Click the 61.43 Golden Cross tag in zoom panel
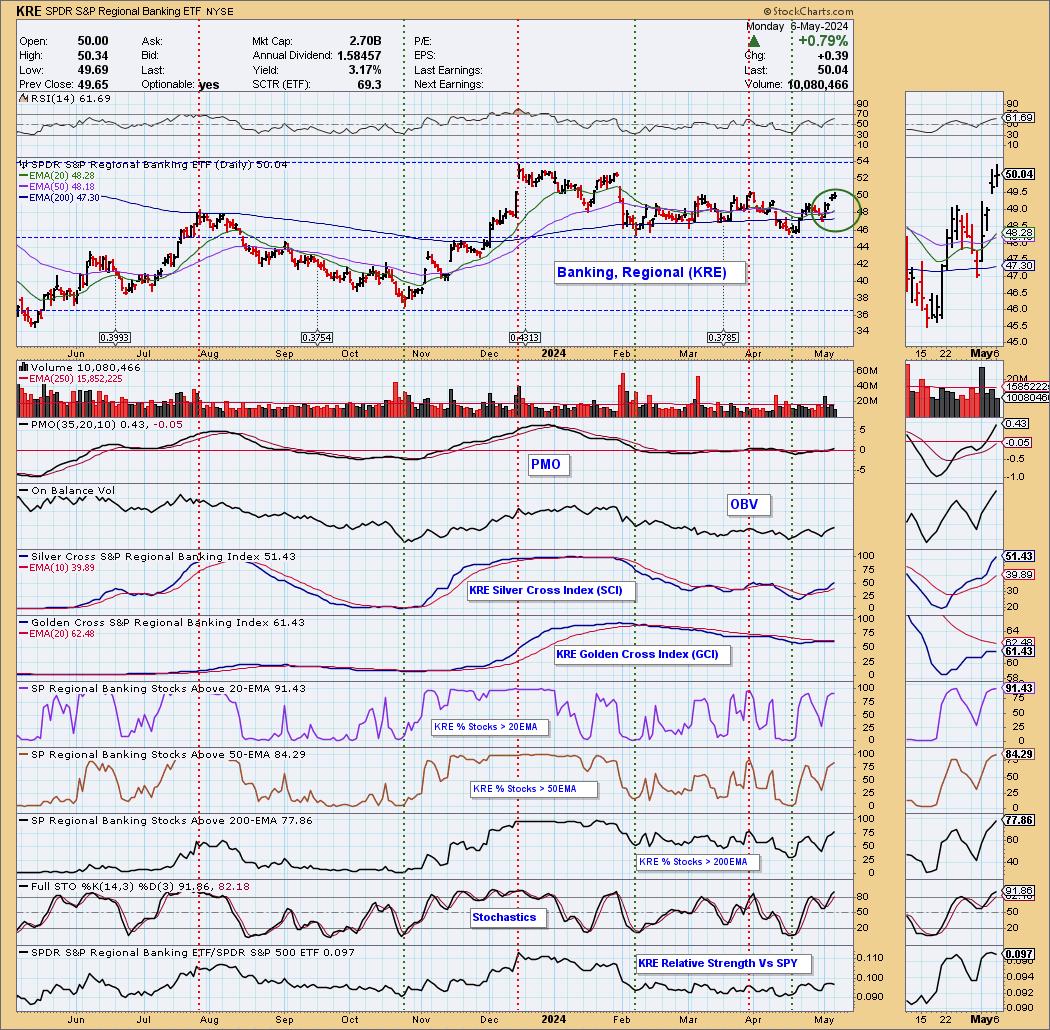The width and height of the screenshot is (1050, 1030). (x=1019, y=652)
